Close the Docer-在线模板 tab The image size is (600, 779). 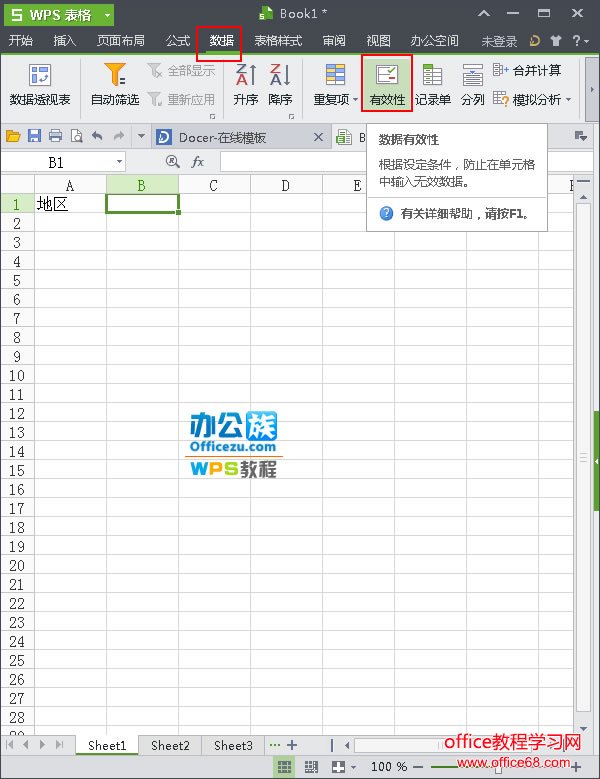(x=318, y=137)
